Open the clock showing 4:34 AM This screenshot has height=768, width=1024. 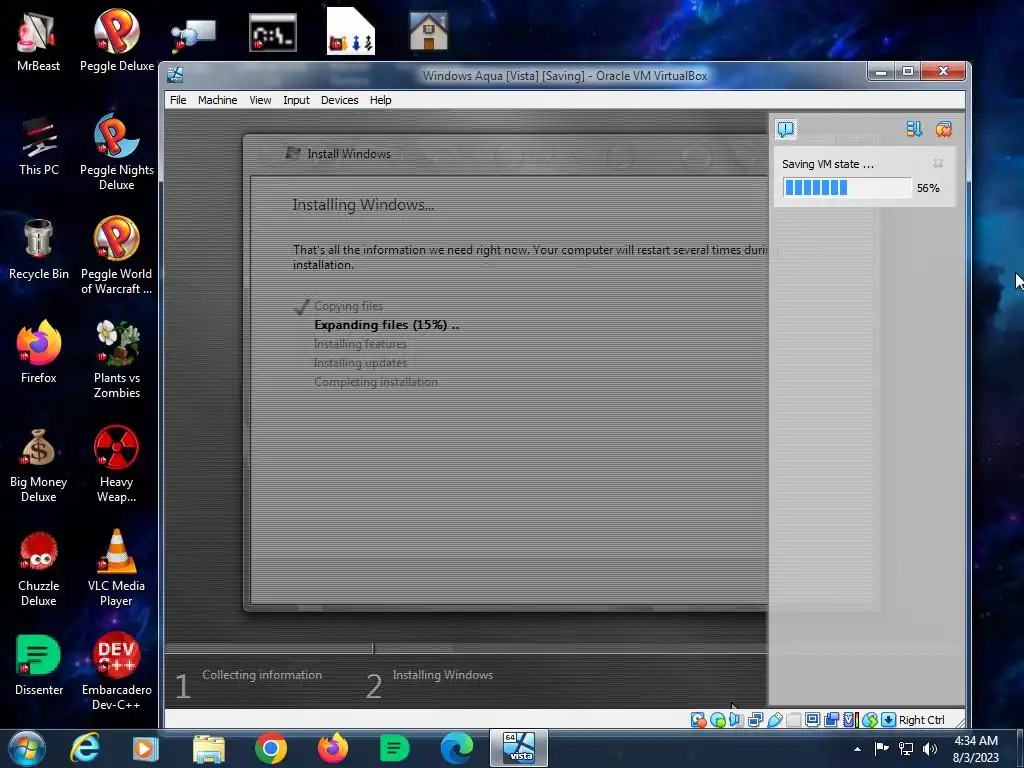tap(976, 749)
